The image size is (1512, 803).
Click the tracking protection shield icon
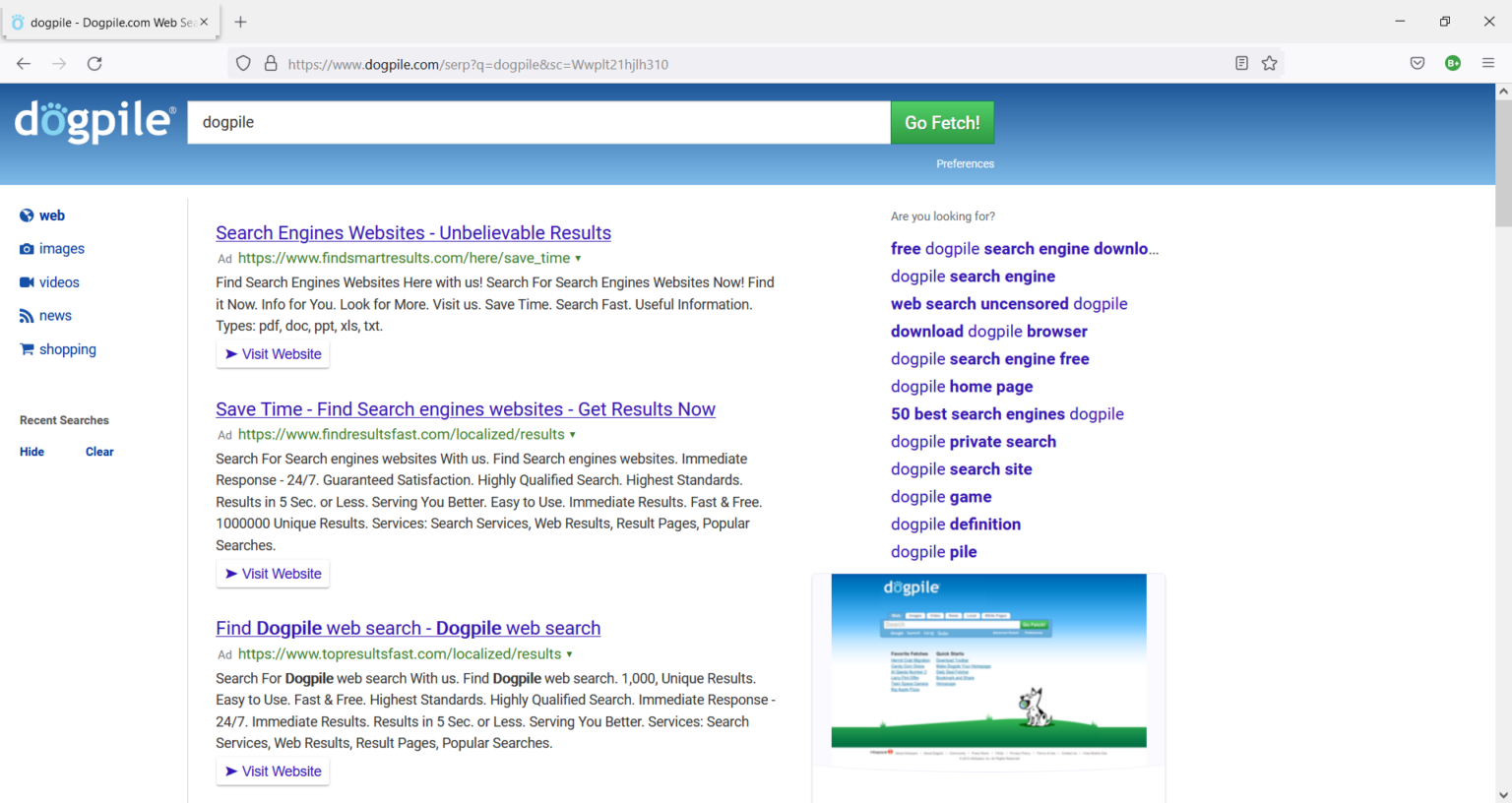point(242,63)
